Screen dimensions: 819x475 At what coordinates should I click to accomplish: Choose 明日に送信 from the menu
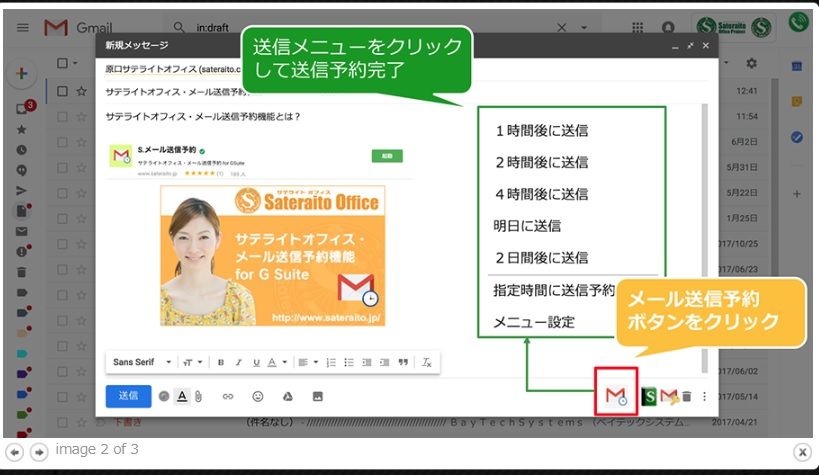527,226
